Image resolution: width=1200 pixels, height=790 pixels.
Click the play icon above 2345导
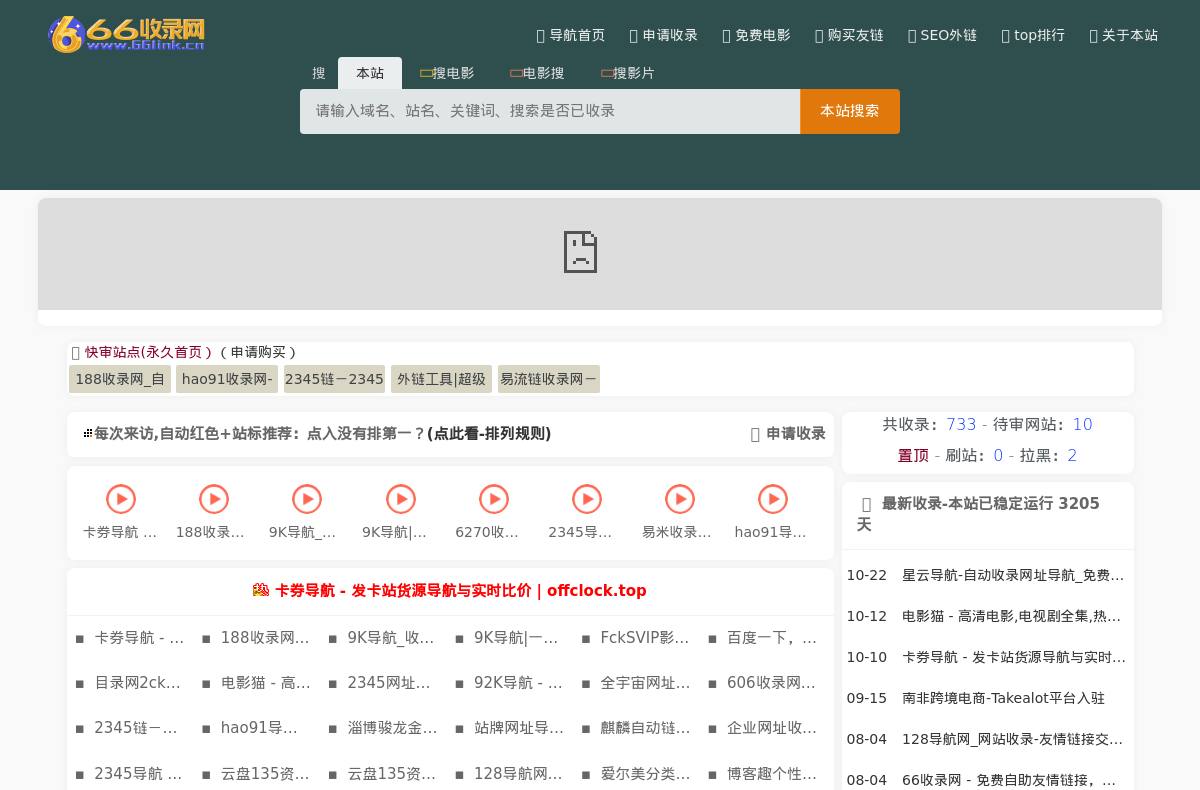point(587,499)
